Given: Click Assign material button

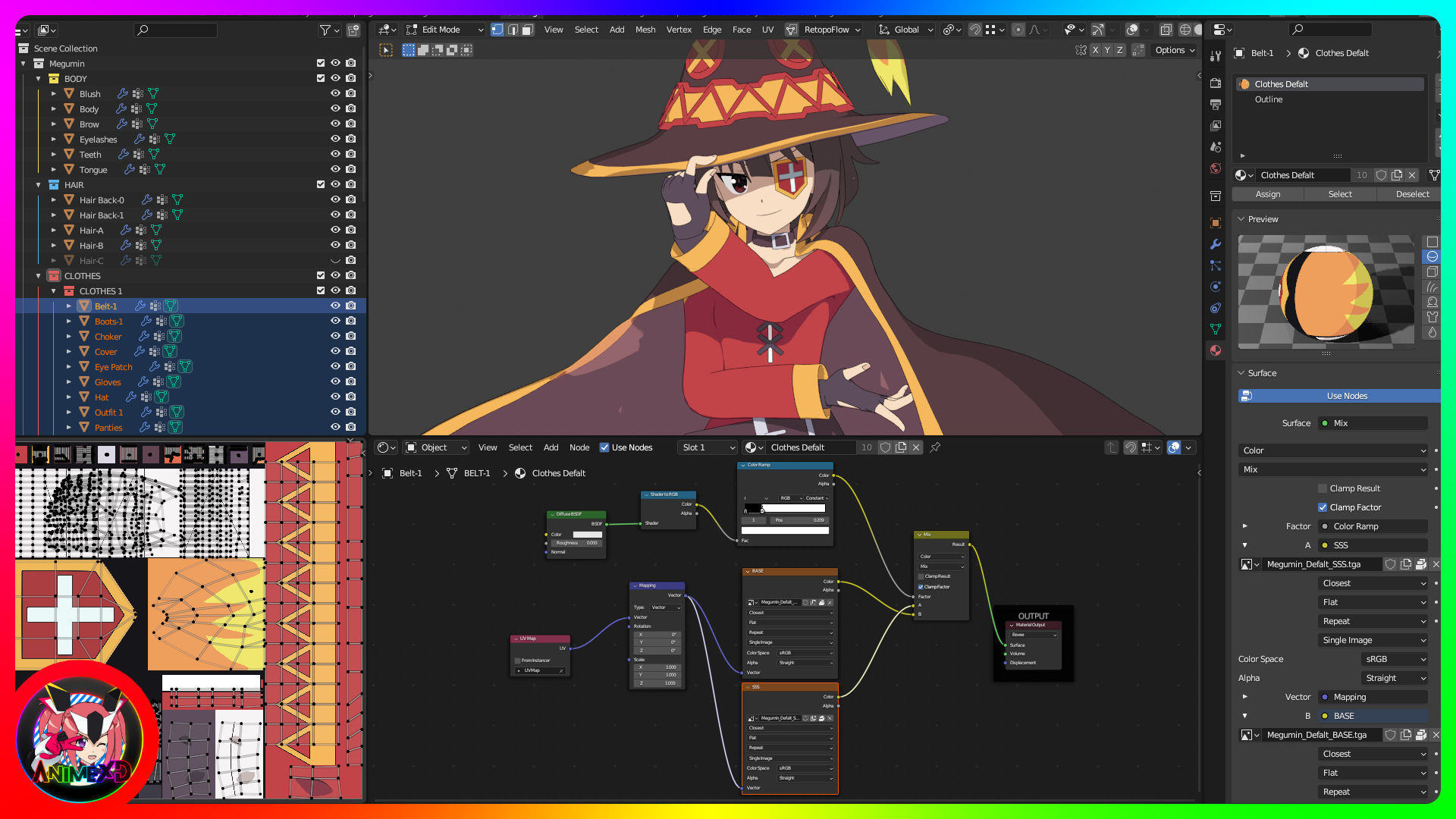Looking at the screenshot, I should 1268,194.
